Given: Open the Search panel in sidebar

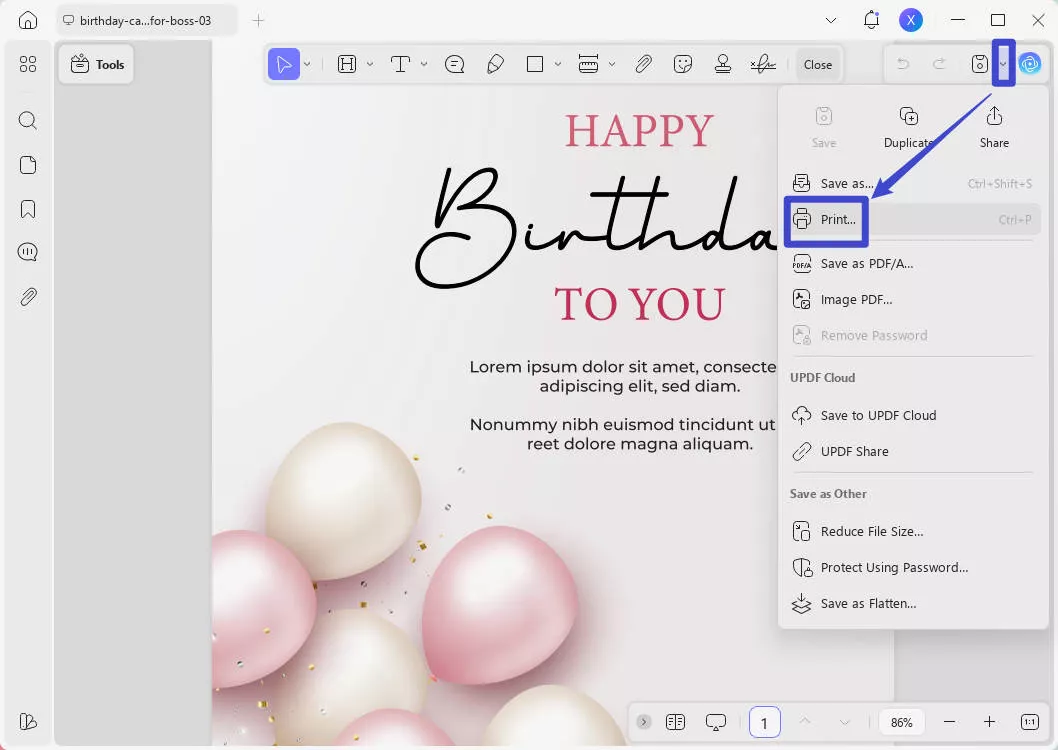Looking at the screenshot, I should point(28,121).
